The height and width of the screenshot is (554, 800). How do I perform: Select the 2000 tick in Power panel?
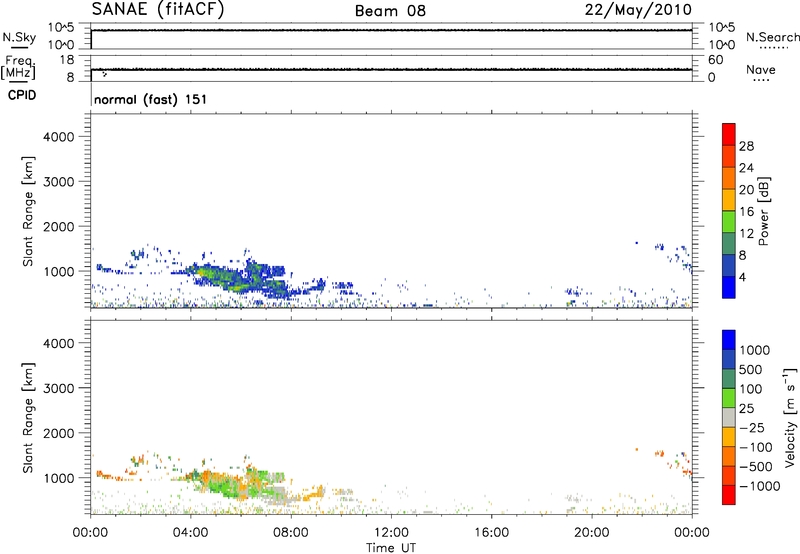58,226
